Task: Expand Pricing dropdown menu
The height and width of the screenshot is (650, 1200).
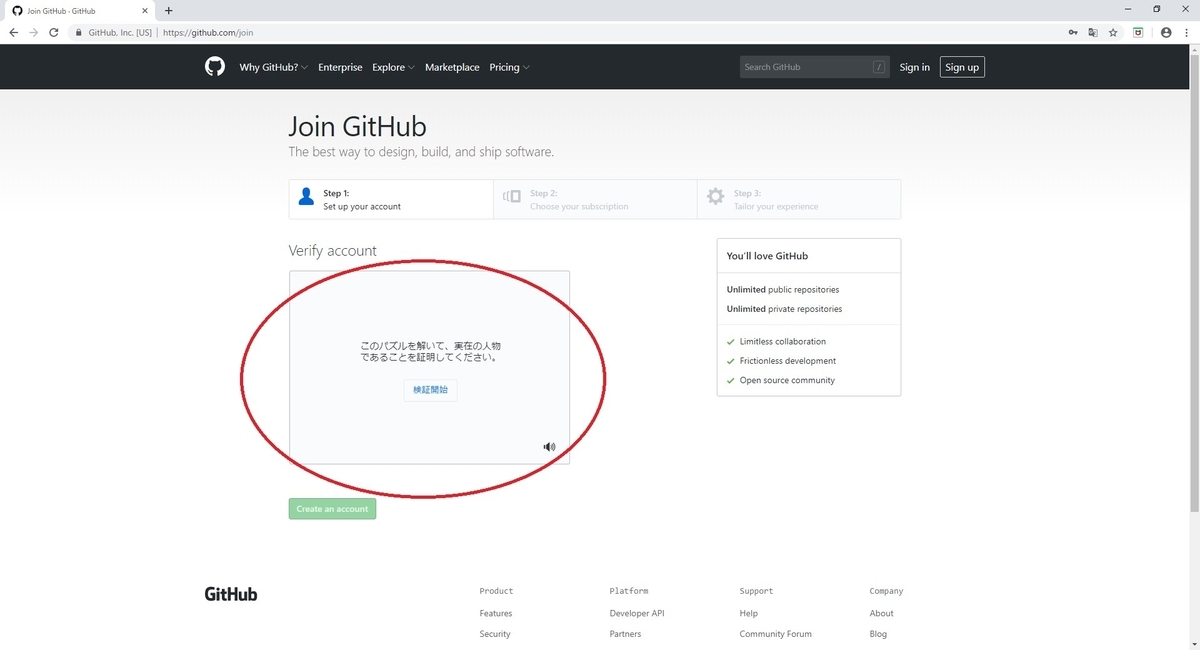Action: 509,67
